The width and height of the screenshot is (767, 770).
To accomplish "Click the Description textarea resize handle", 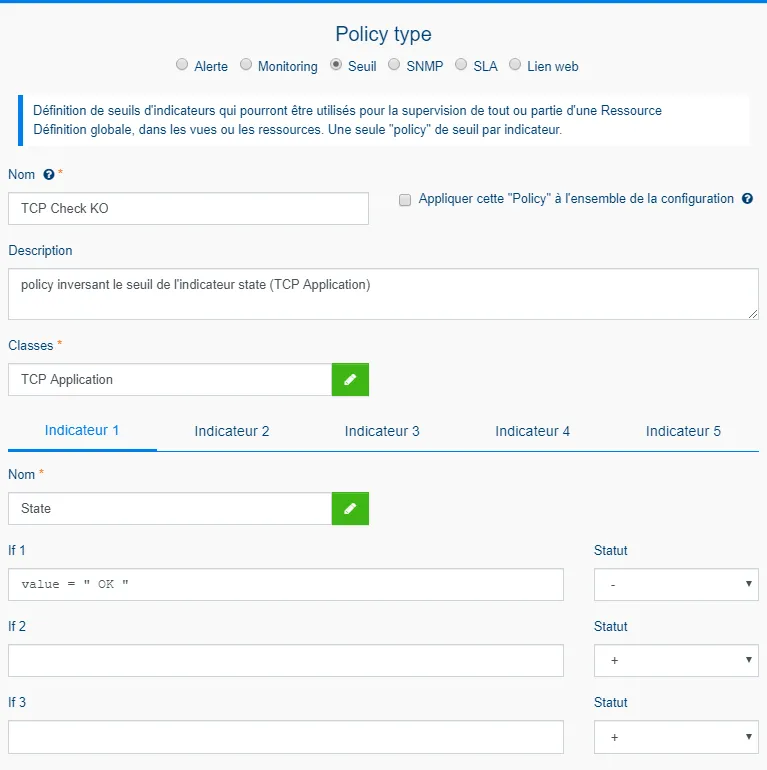I will [x=753, y=314].
